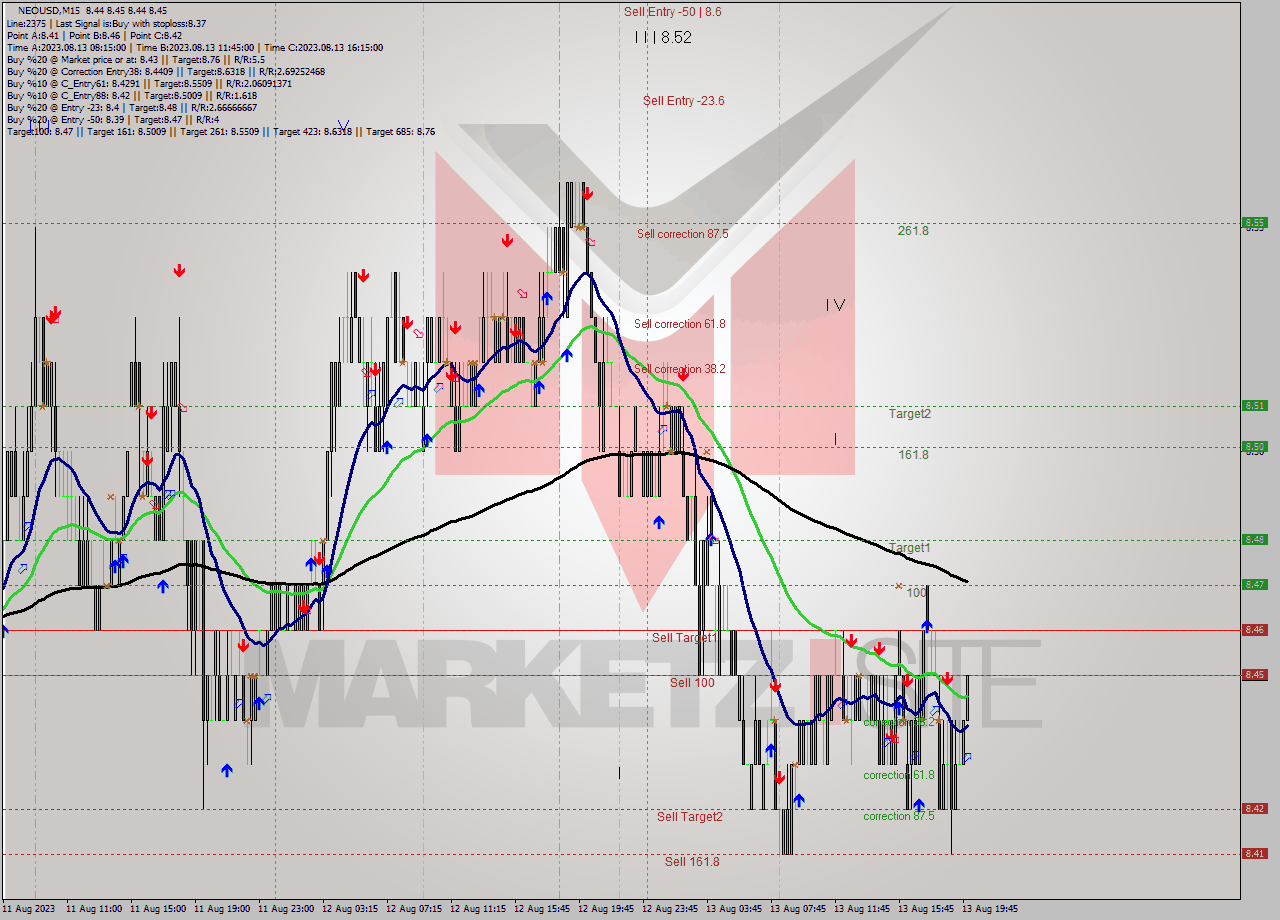Screen dimensions: 1280x920
Task: Click the 'Sell correction 38.2' label
Action: pos(680,368)
